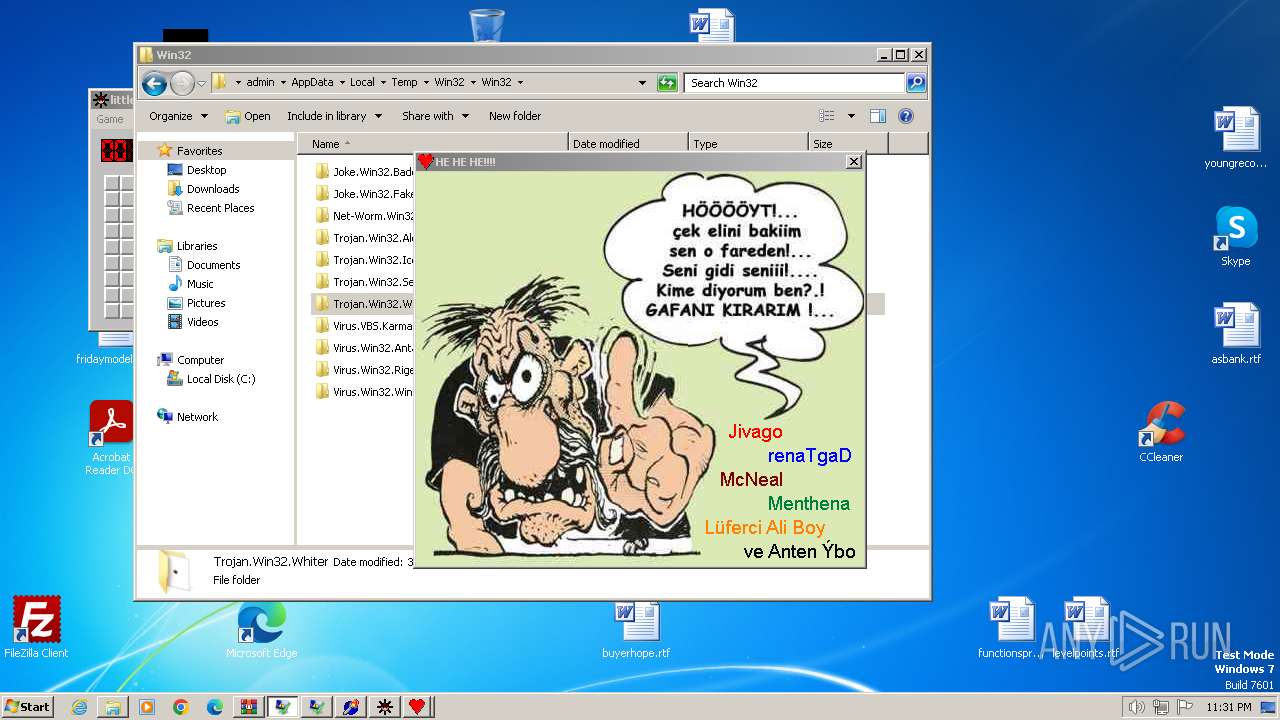Screen dimensions: 1280x720
Task: Open Skype desktop shortcut
Action: pyautogui.click(x=1236, y=236)
